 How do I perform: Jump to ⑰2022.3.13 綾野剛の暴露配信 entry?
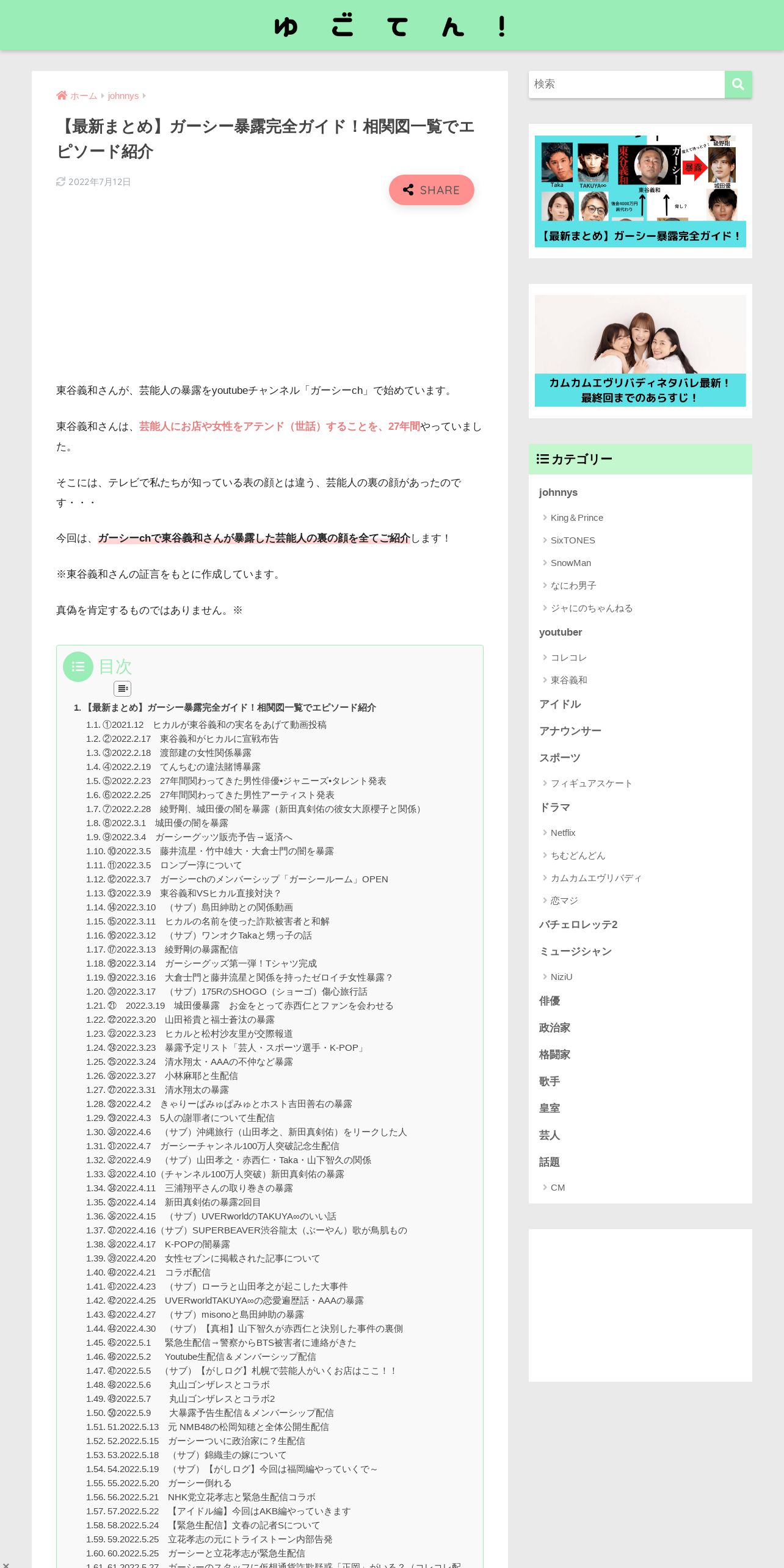[162, 949]
